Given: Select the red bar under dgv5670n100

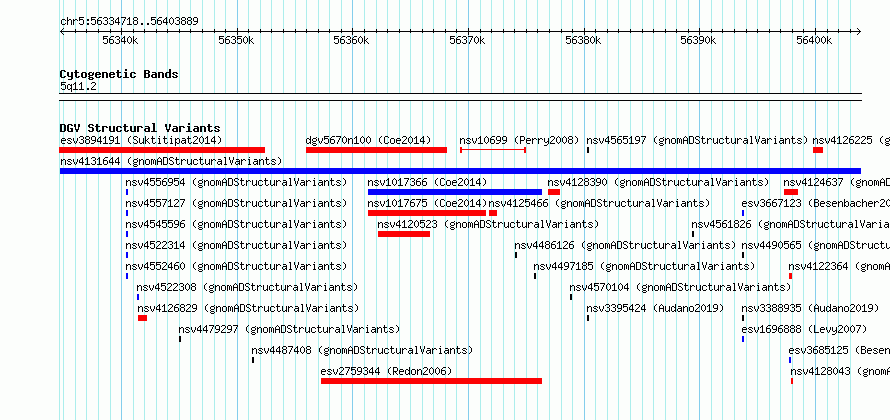Looking at the screenshot, I should click(376, 150).
